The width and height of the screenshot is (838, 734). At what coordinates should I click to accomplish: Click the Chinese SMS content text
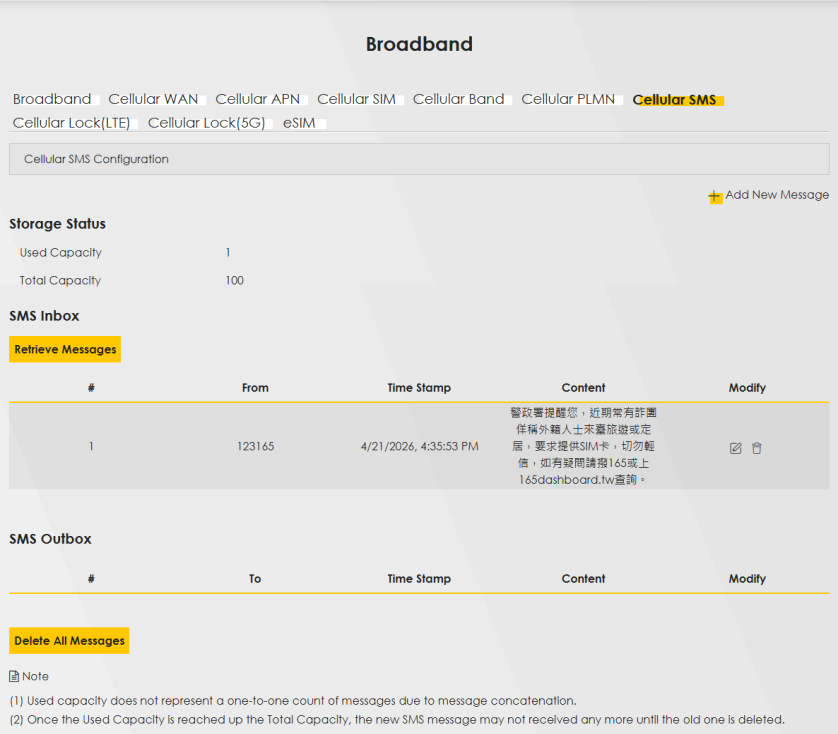pyautogui.click(x=583, y=446)
